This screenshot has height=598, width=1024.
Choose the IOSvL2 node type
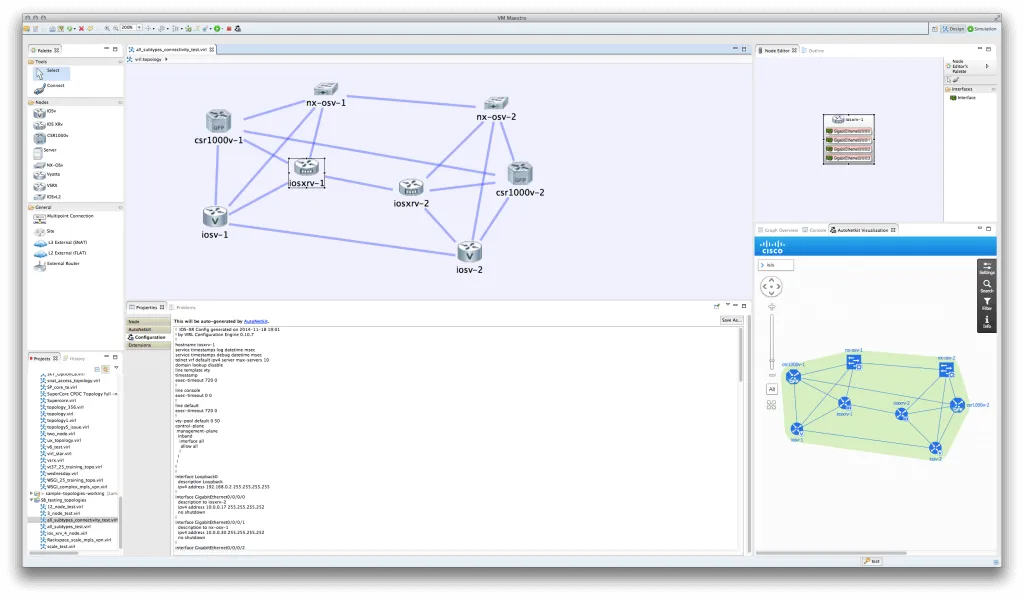pyautogui.click(x=47, y=197)
